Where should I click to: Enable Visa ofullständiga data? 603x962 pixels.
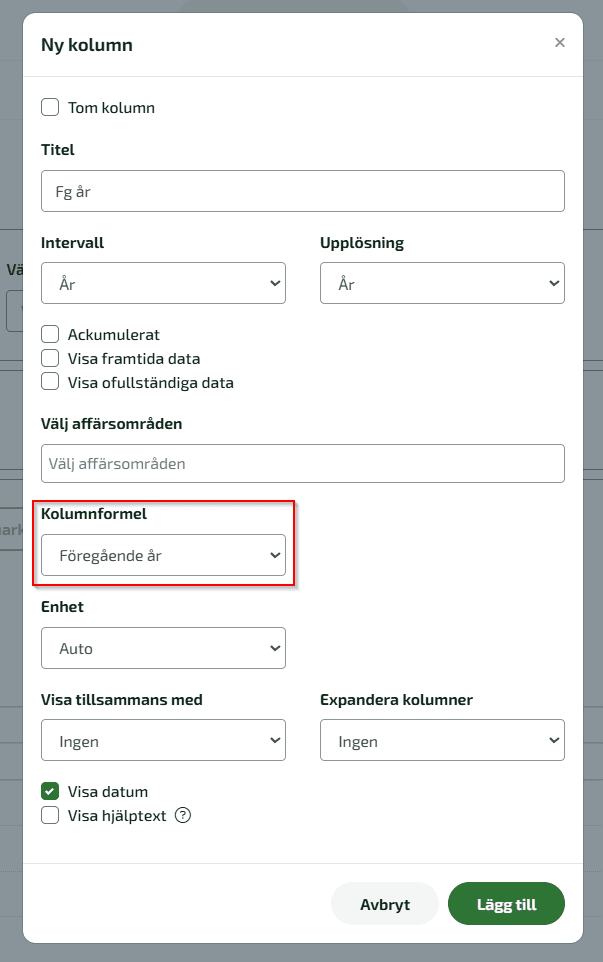pyautogui.click(x=50, y=382)
